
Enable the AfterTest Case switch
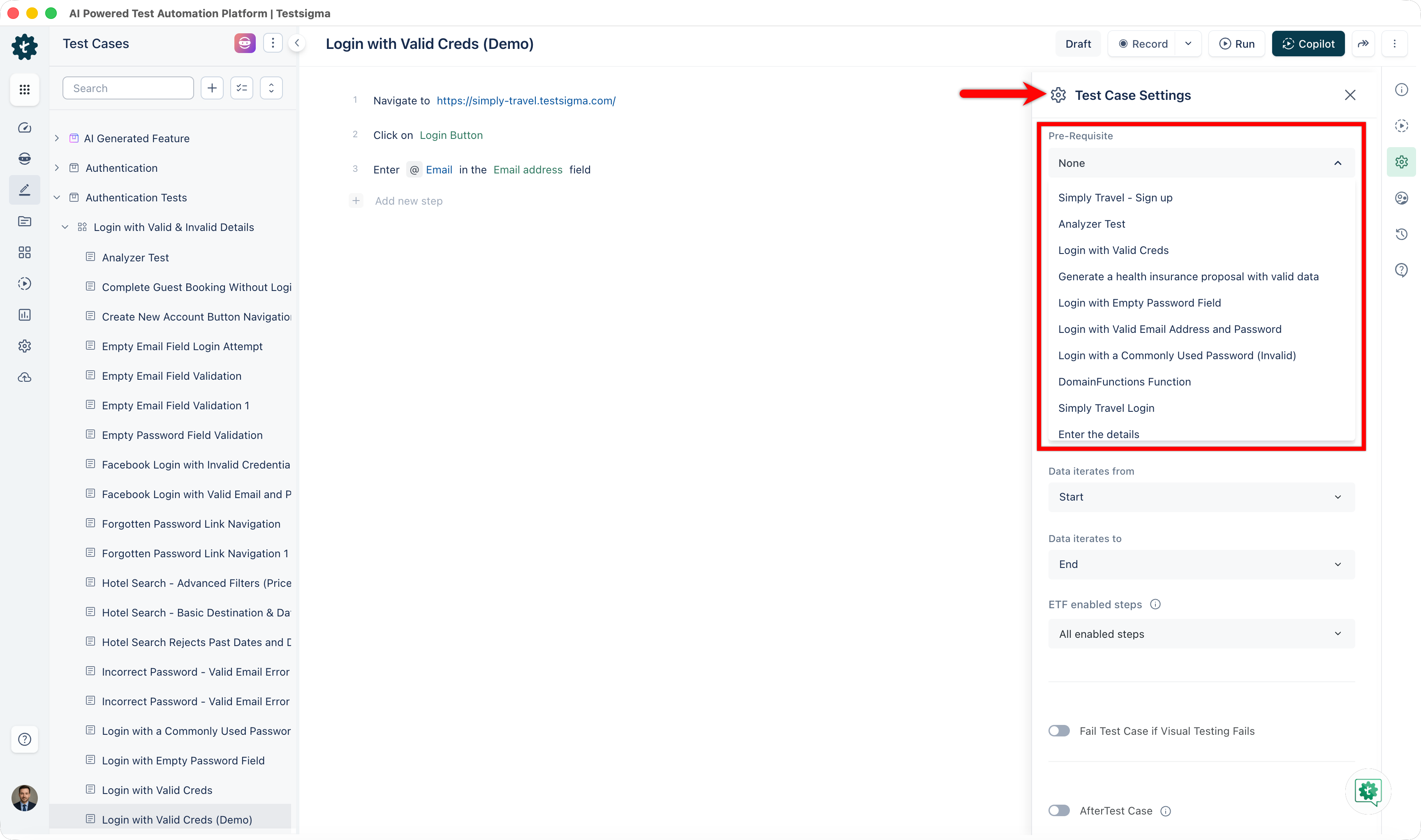click(1059, 810)
